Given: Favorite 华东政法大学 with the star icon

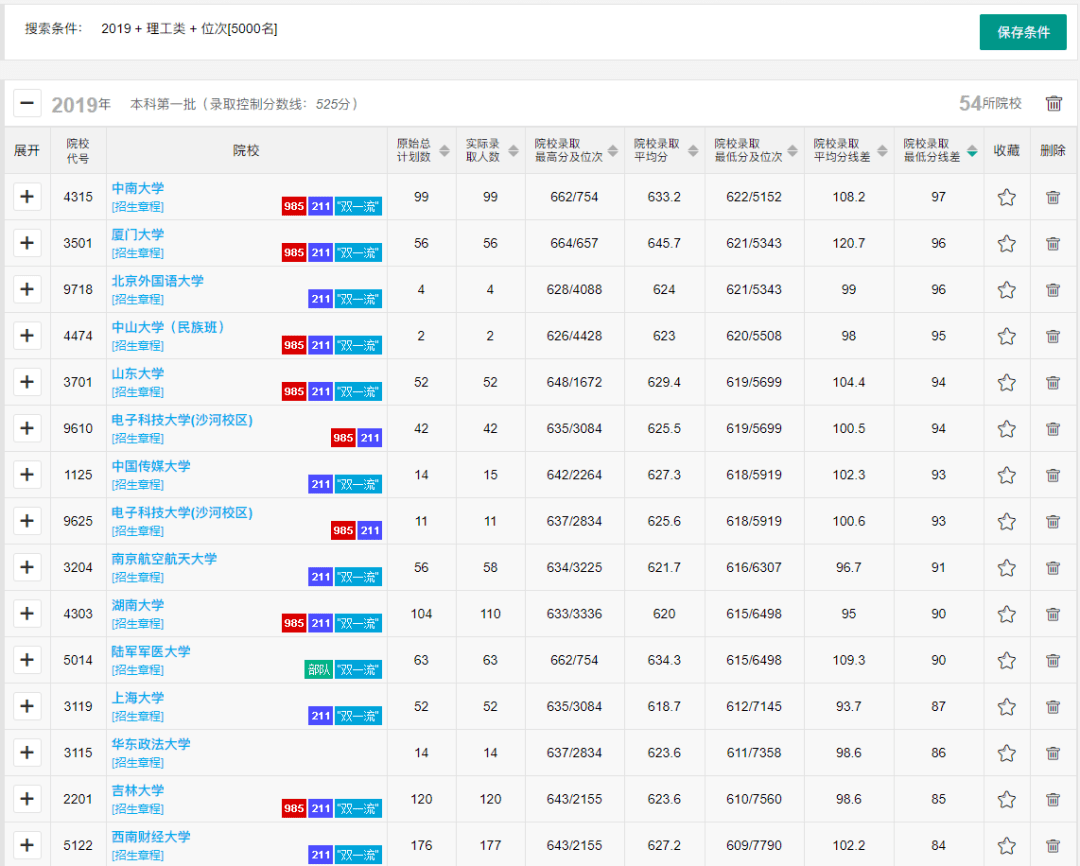Looking at the screenshot, I should [x=1006, y=753].
